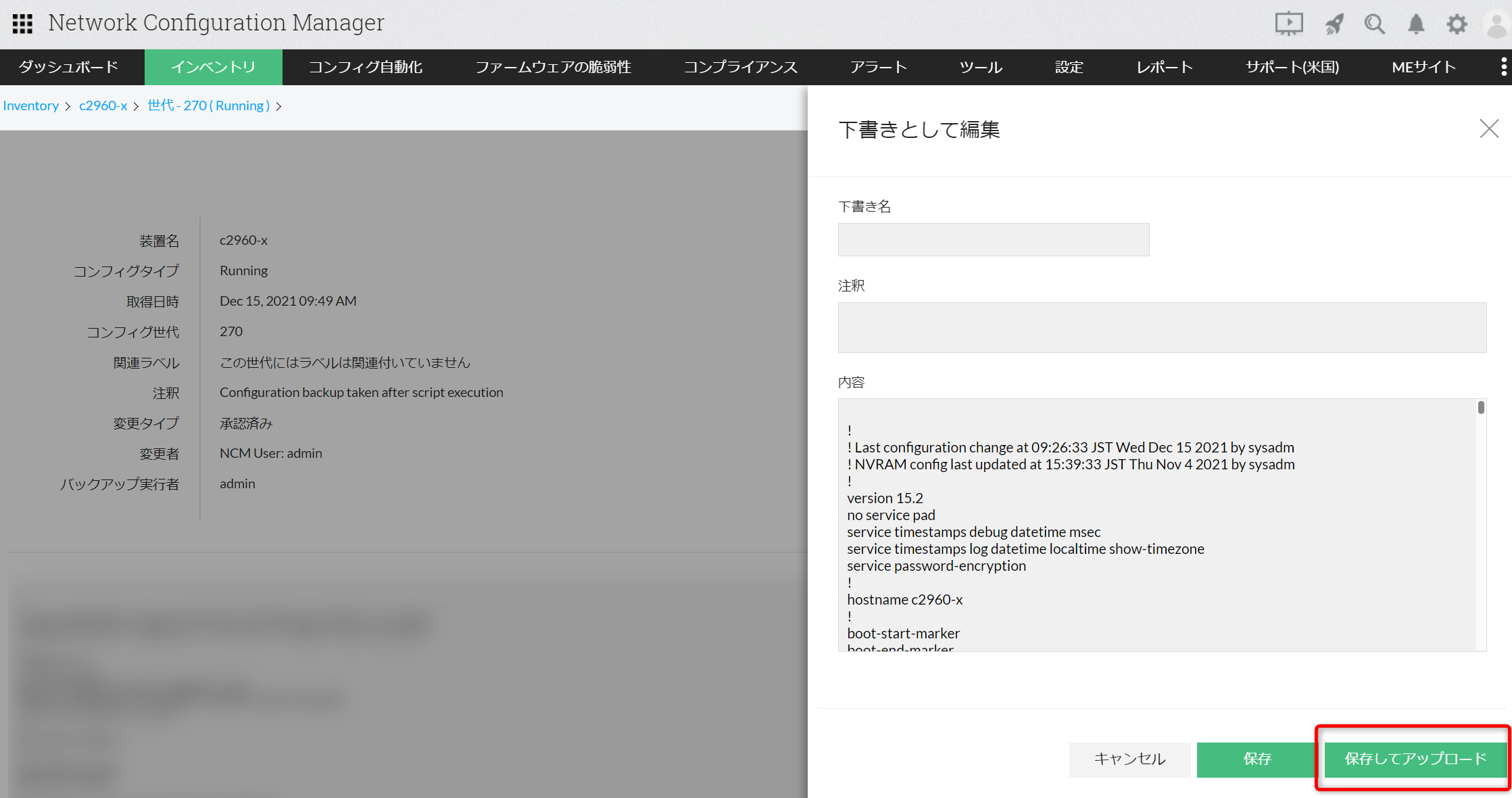Open the レポート tab

click(x=1164, y=67)
